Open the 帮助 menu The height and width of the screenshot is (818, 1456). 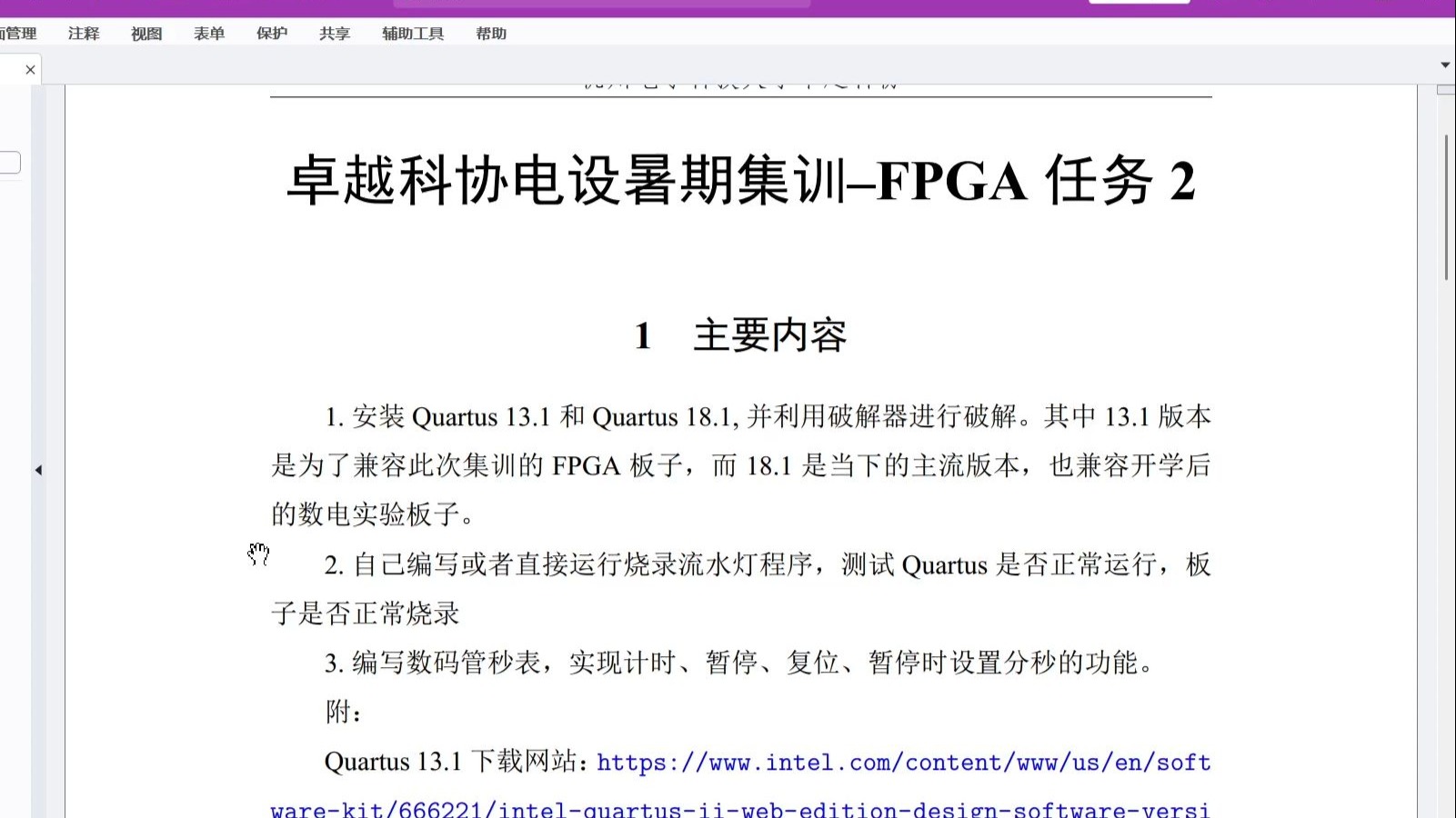[x=491, y=34]
